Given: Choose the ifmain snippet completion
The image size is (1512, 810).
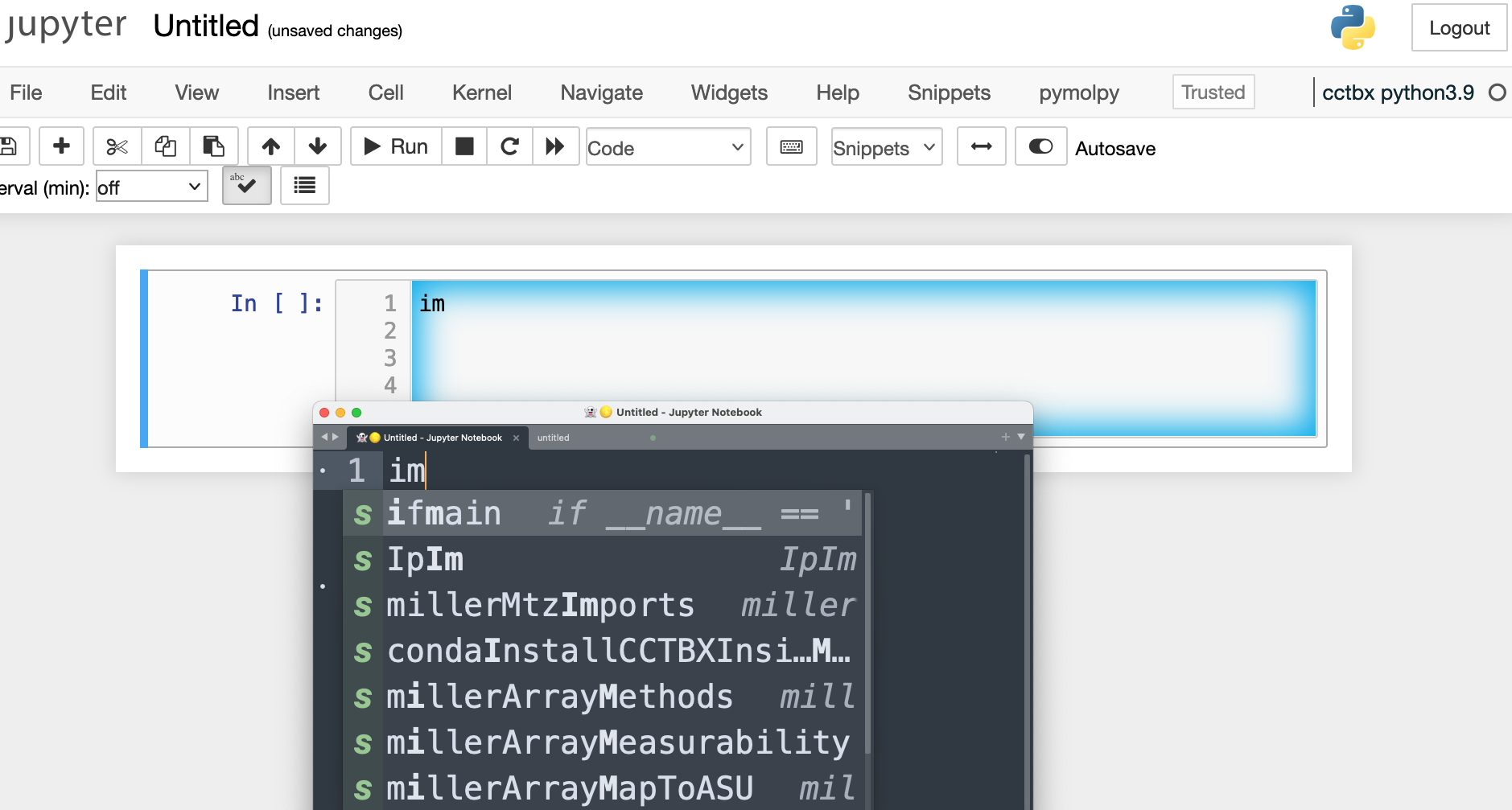Looking at the screenshot, I should 603,513.
